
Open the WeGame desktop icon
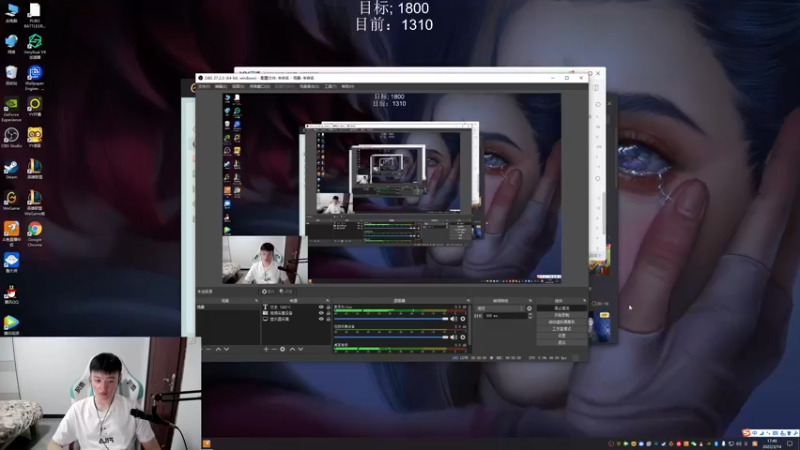coord(11,201)
